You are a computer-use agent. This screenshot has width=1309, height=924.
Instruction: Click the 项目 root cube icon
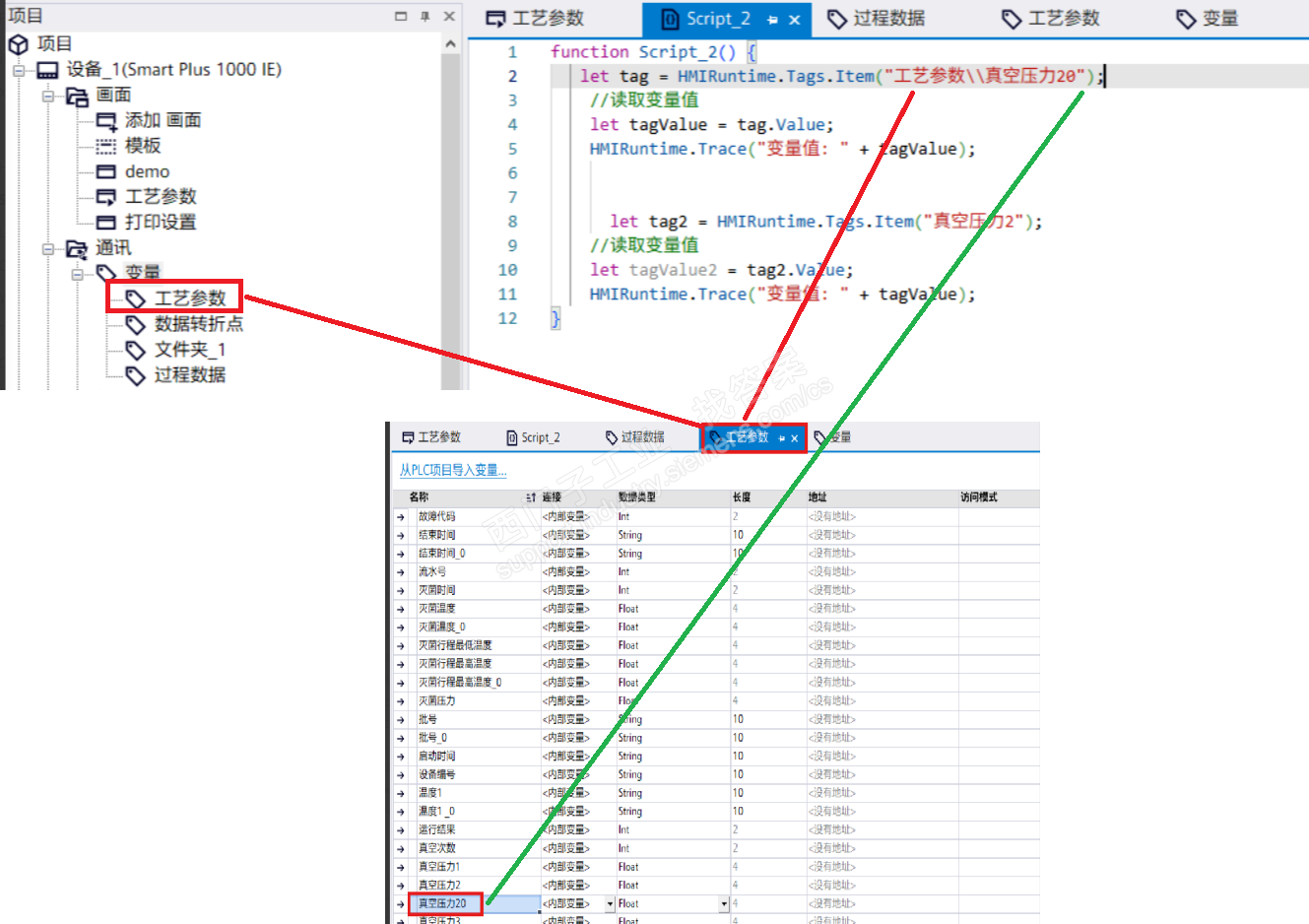(x=18, y=44)
